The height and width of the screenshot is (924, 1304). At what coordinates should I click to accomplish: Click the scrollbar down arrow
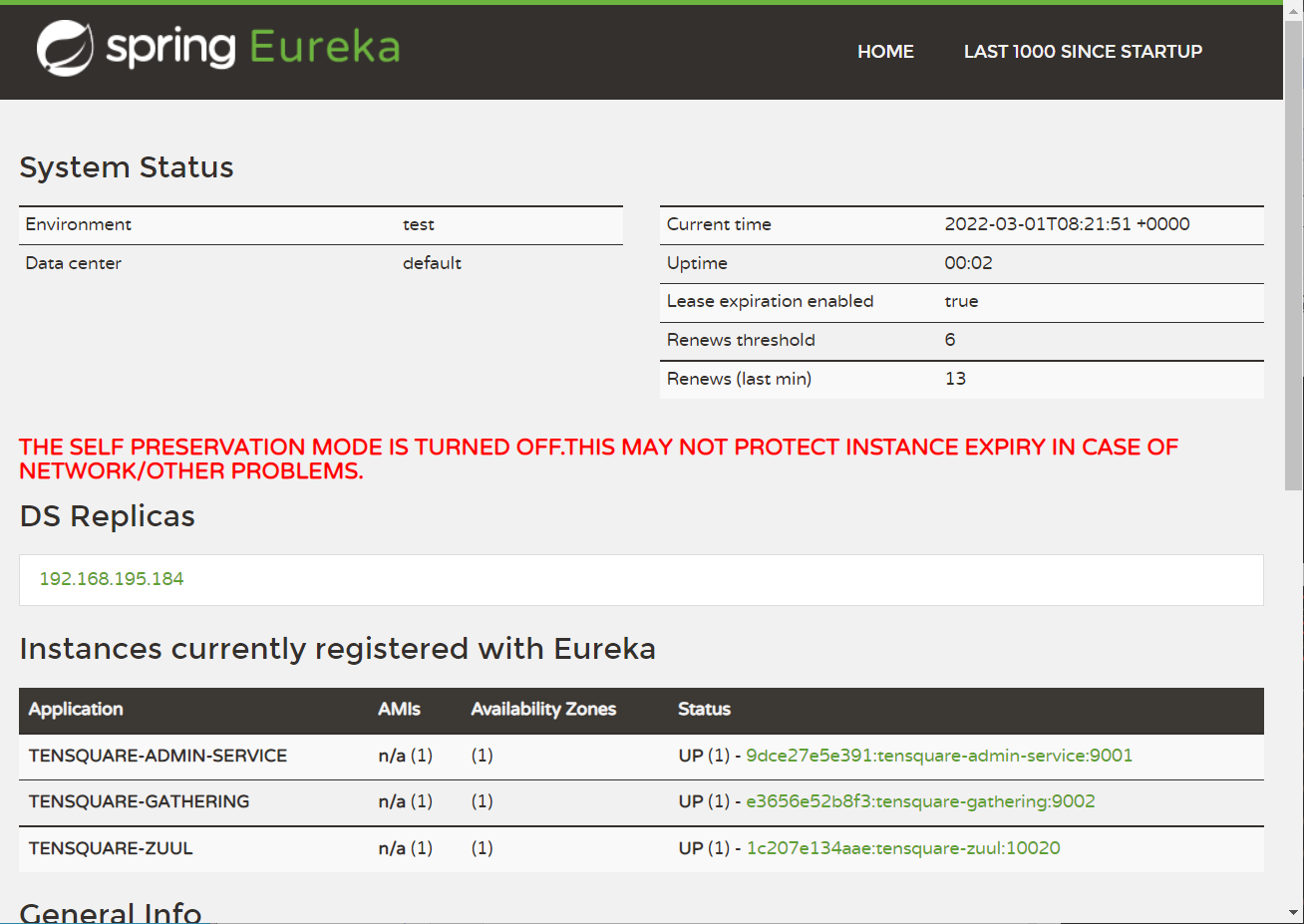click(x=1294, y=913)
